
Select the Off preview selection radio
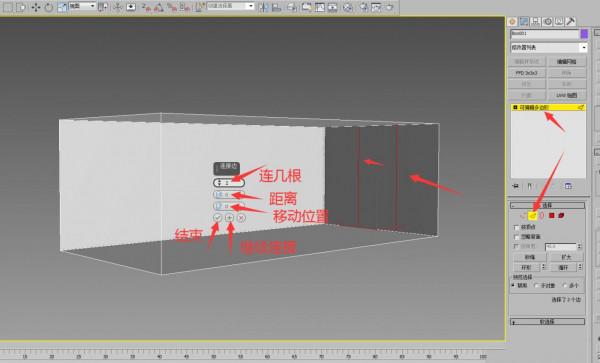[x=514, y=286]
